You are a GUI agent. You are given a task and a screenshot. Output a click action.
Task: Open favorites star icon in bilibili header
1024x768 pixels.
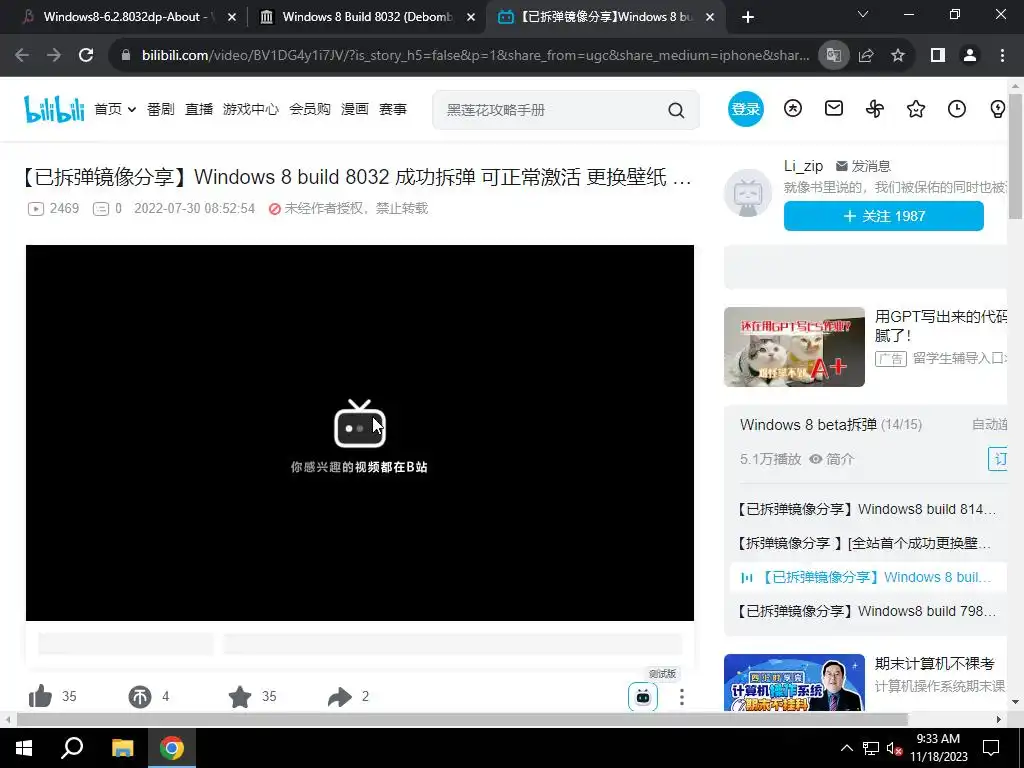[916, 108]
